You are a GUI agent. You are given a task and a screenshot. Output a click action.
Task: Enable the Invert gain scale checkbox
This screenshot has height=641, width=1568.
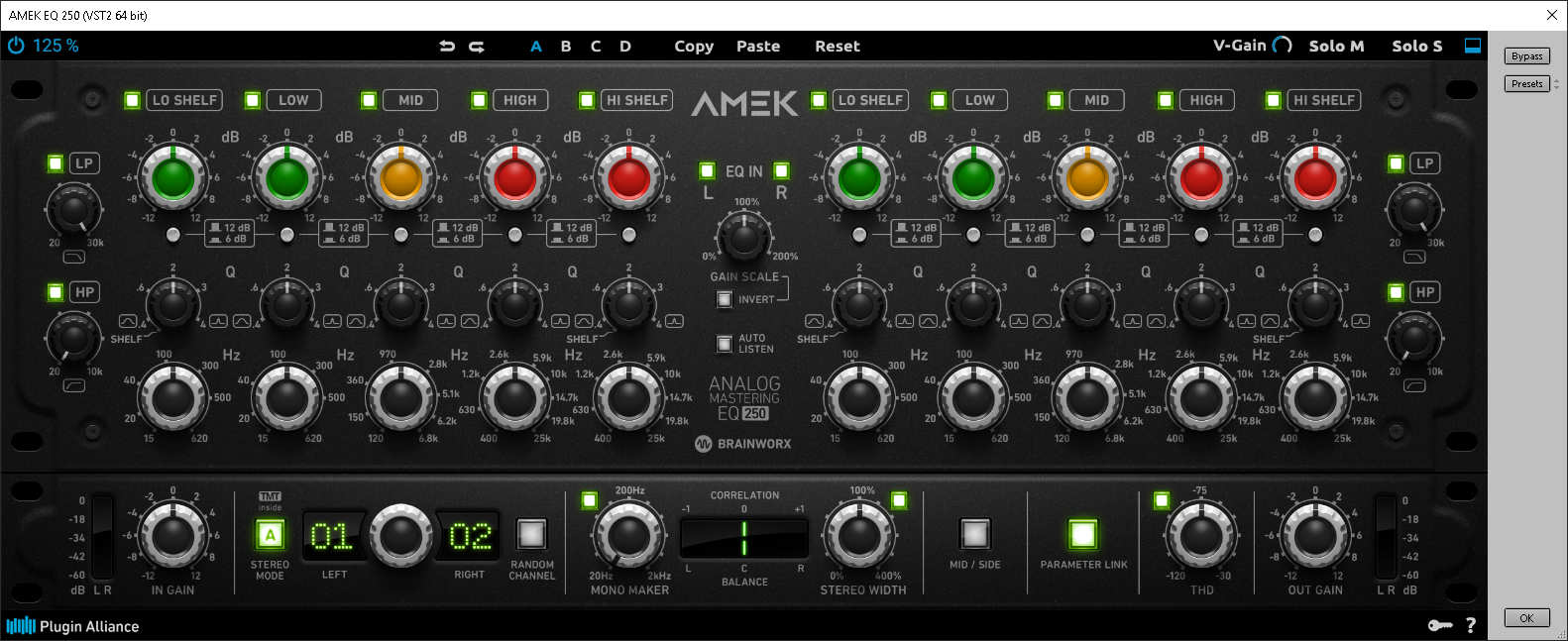[x=725, y=299]
